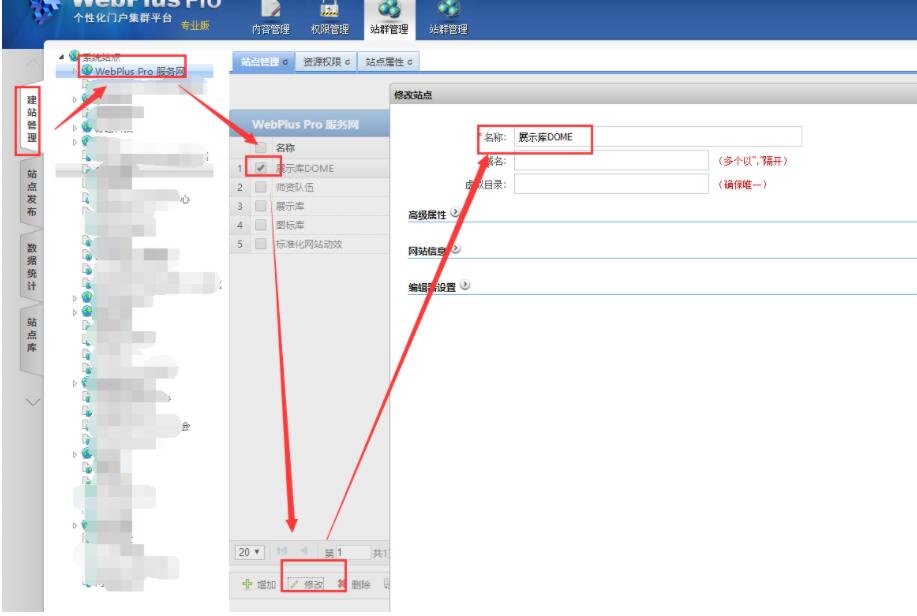Switch to the 站点管理 sub-tab

click(264, 61)
